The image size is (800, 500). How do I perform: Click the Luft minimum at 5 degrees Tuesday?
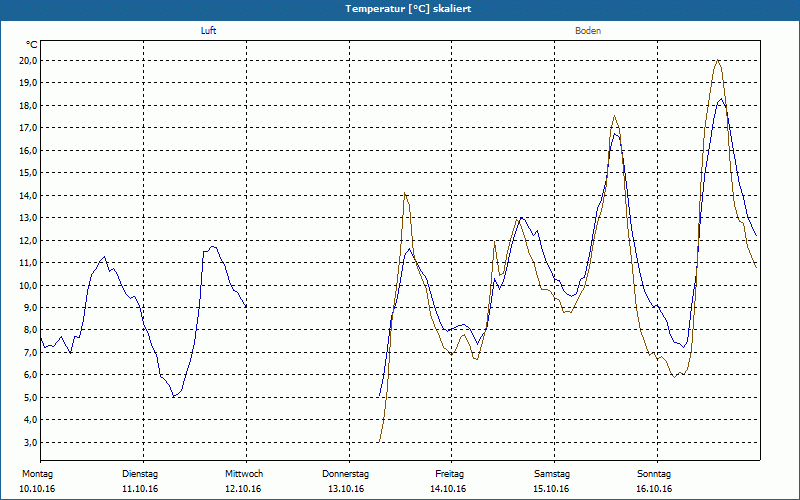pos(174,396)
